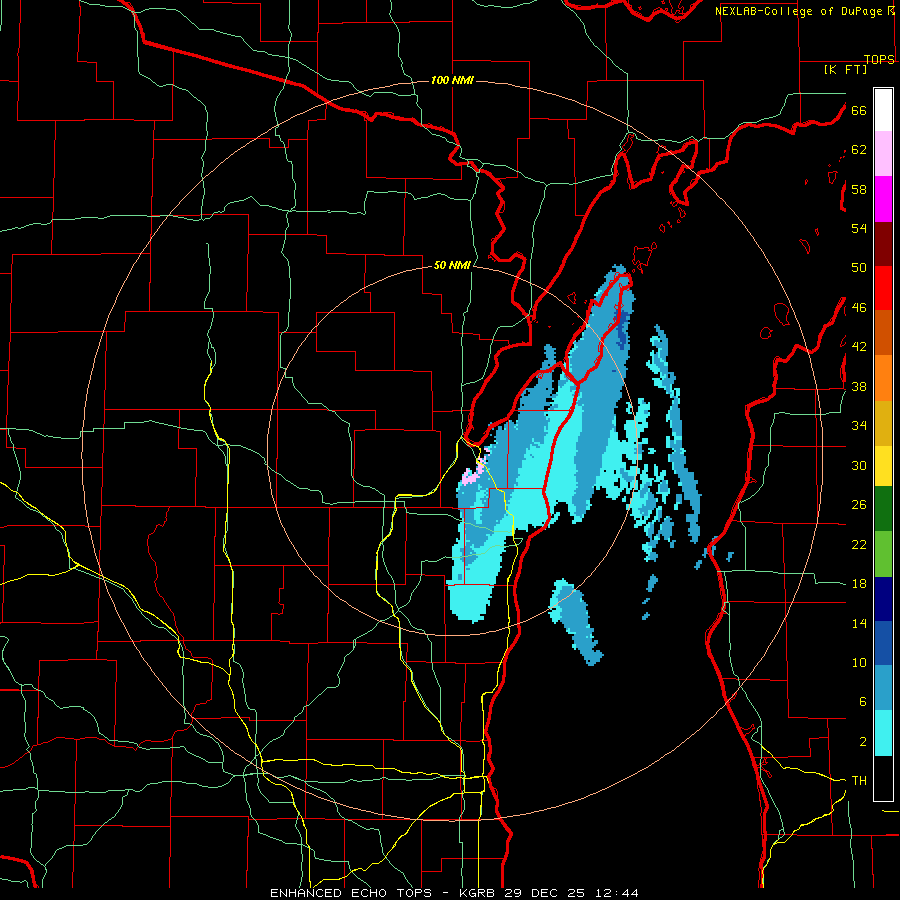This screenshot has height=900, width=900.
Task: Click the legend value '30'
Action: [x=859, y=465]
